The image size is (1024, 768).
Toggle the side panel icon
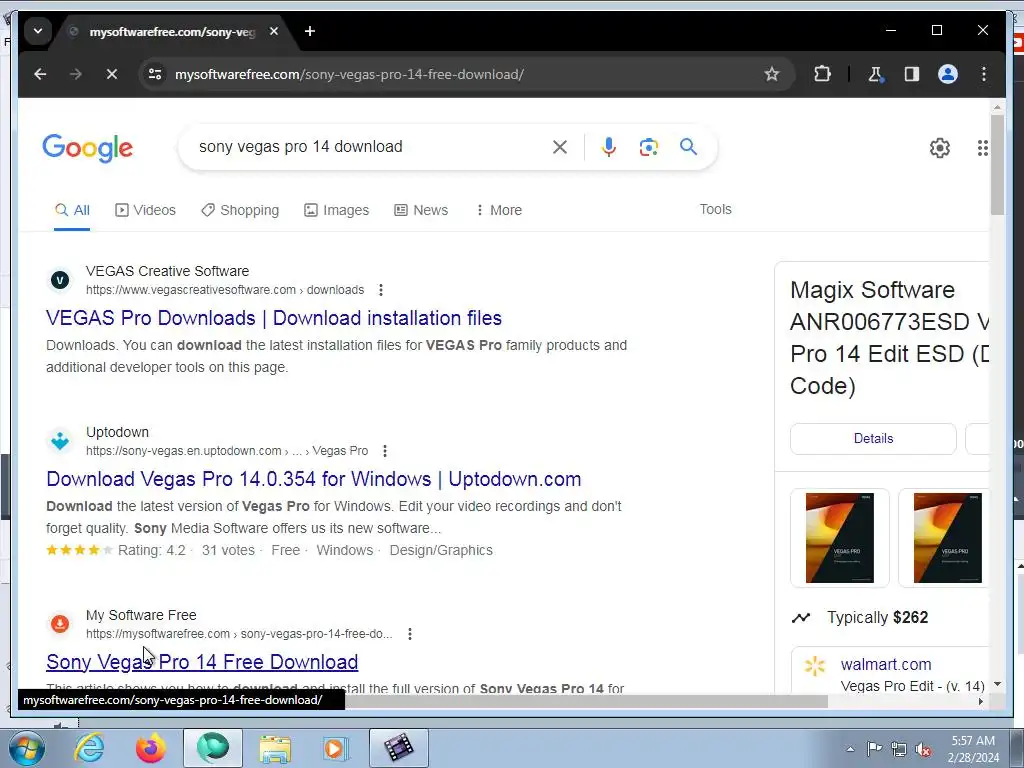[912, 74]
